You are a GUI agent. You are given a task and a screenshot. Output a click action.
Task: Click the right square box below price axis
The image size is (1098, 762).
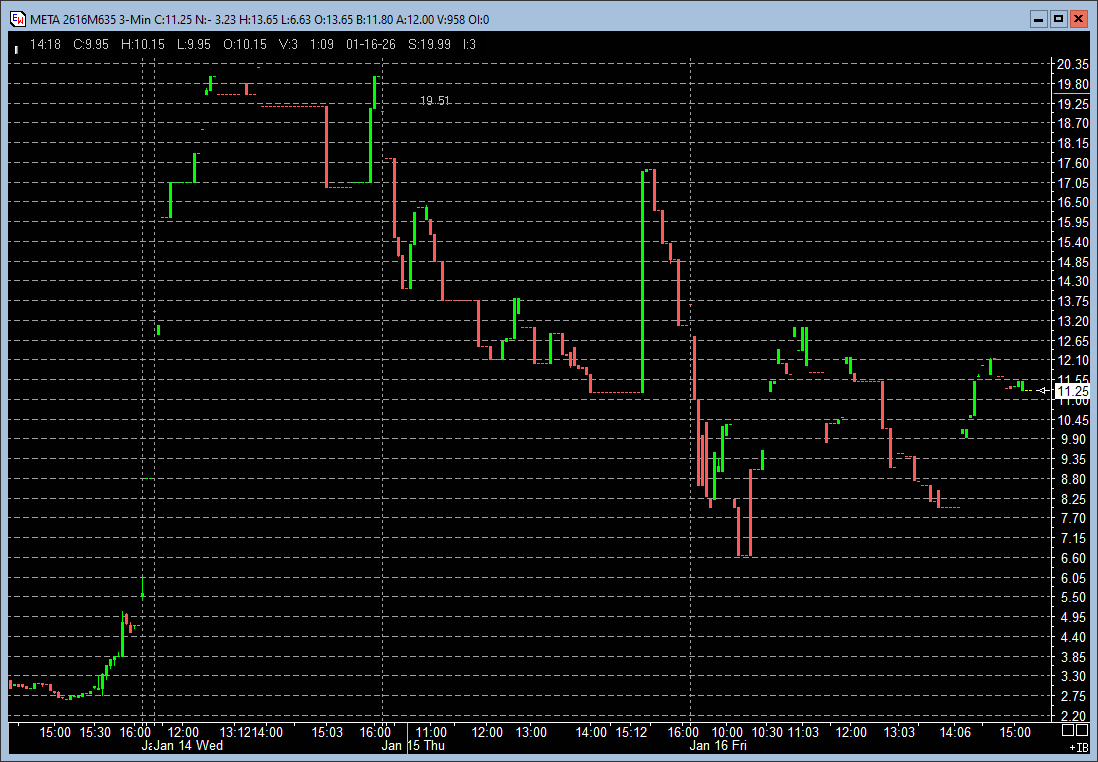pyautogui.click(x=1081, y=731)
